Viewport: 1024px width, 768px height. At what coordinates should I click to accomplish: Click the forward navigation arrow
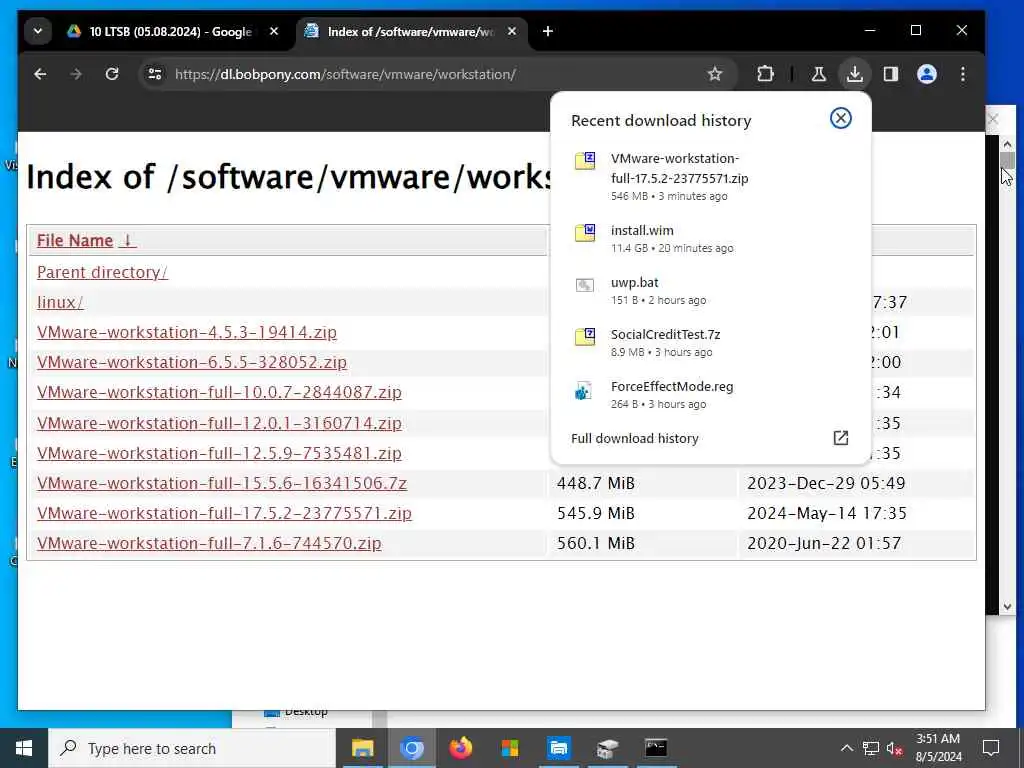(x=76, y=74)
